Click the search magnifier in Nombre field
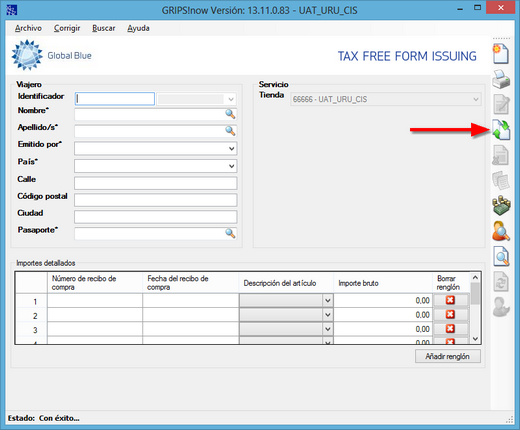Image resolution: width=520 pixels, height=430 pixels. click(x=230, y=114)
